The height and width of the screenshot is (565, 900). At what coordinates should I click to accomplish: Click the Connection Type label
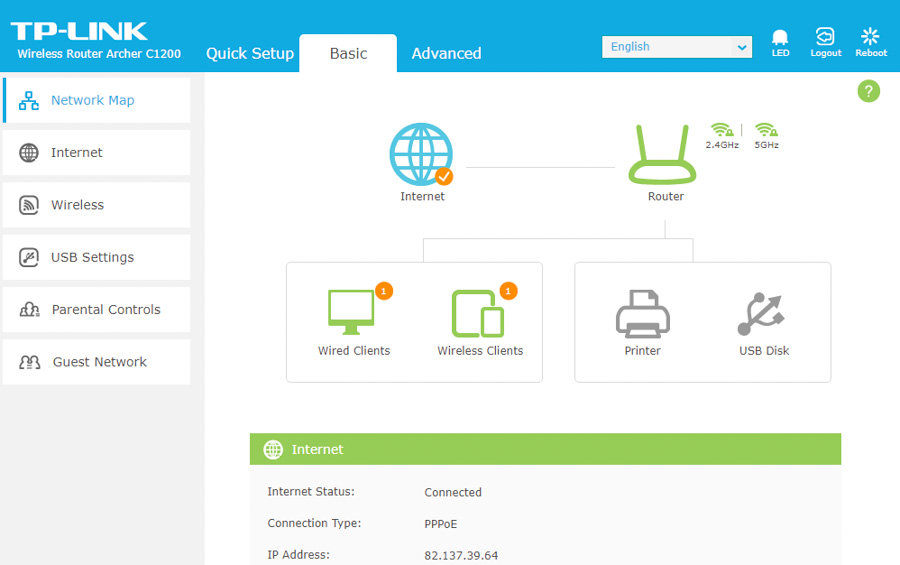click(x=314, y=523)
